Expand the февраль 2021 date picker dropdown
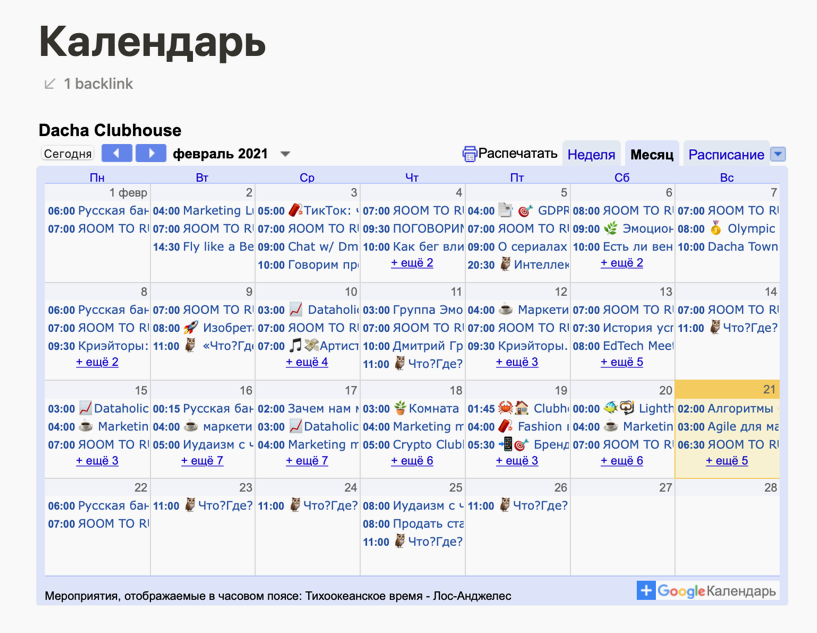The image size is (817, 633). pos(285,154)
